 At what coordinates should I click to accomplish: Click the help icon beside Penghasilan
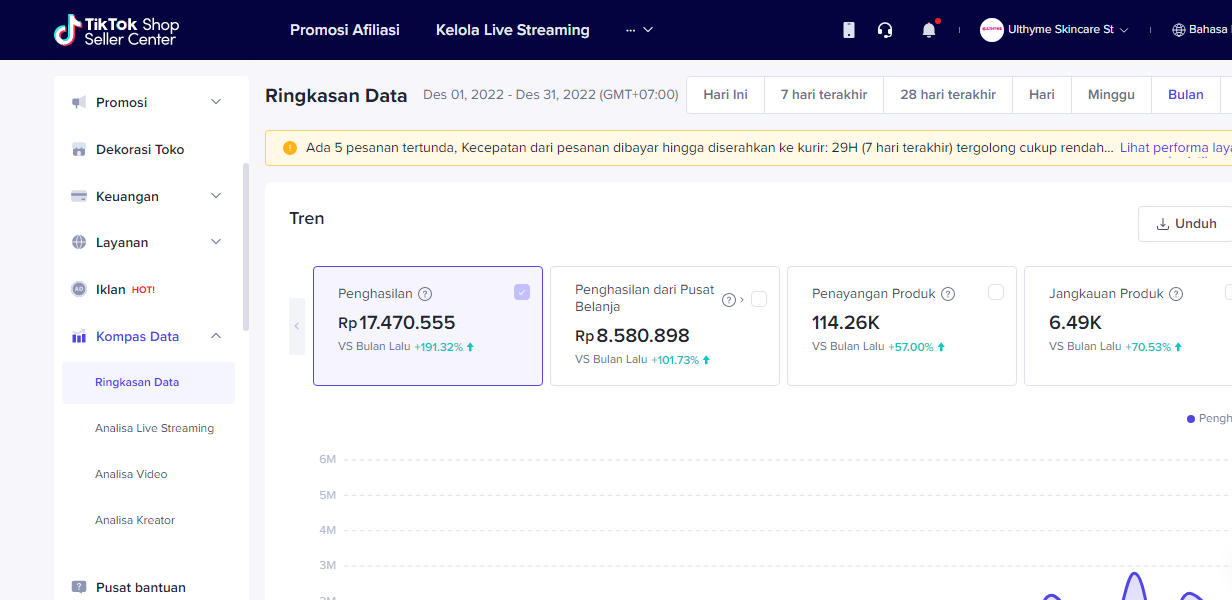425,294
